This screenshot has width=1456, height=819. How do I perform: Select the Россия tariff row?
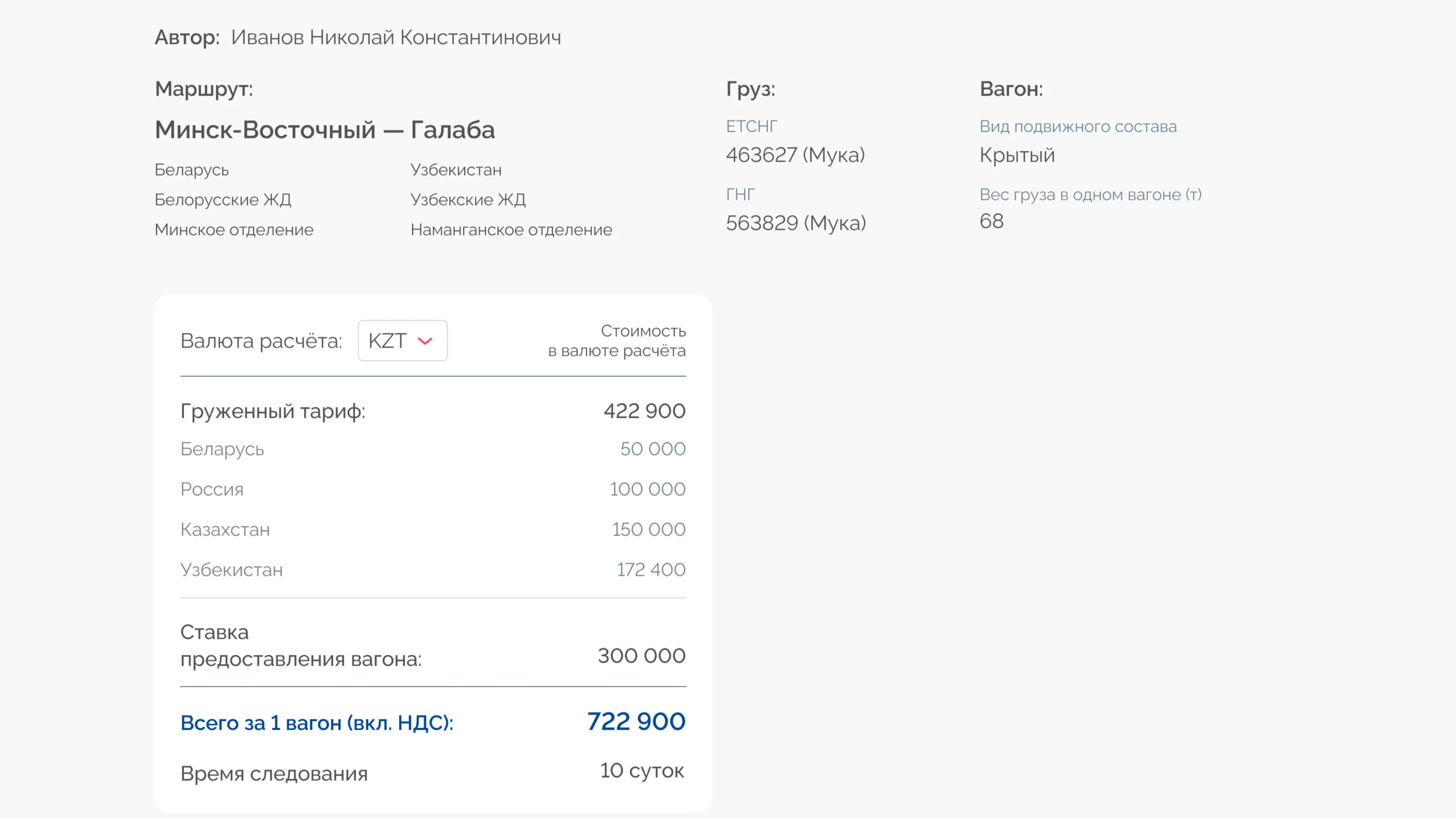[x=212, y=489]
